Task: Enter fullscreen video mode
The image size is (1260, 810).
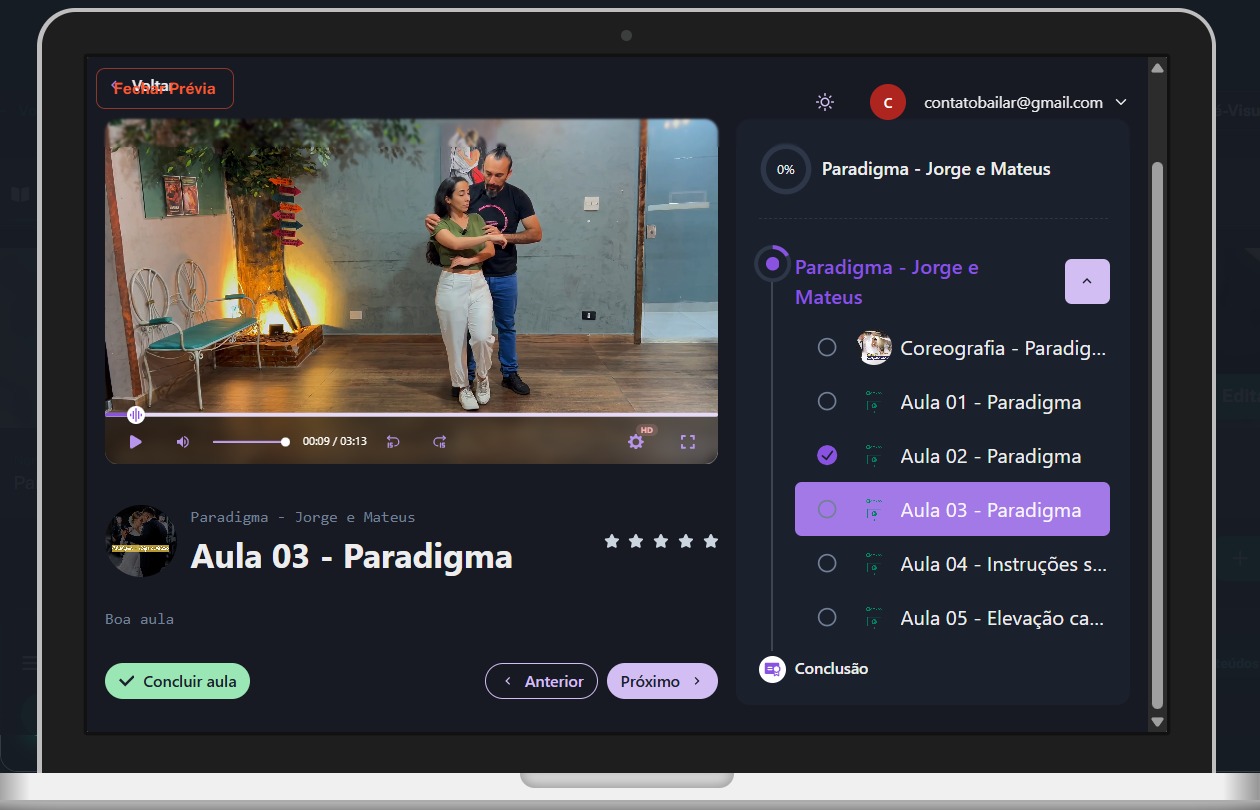Action: [x=688, y=442]
